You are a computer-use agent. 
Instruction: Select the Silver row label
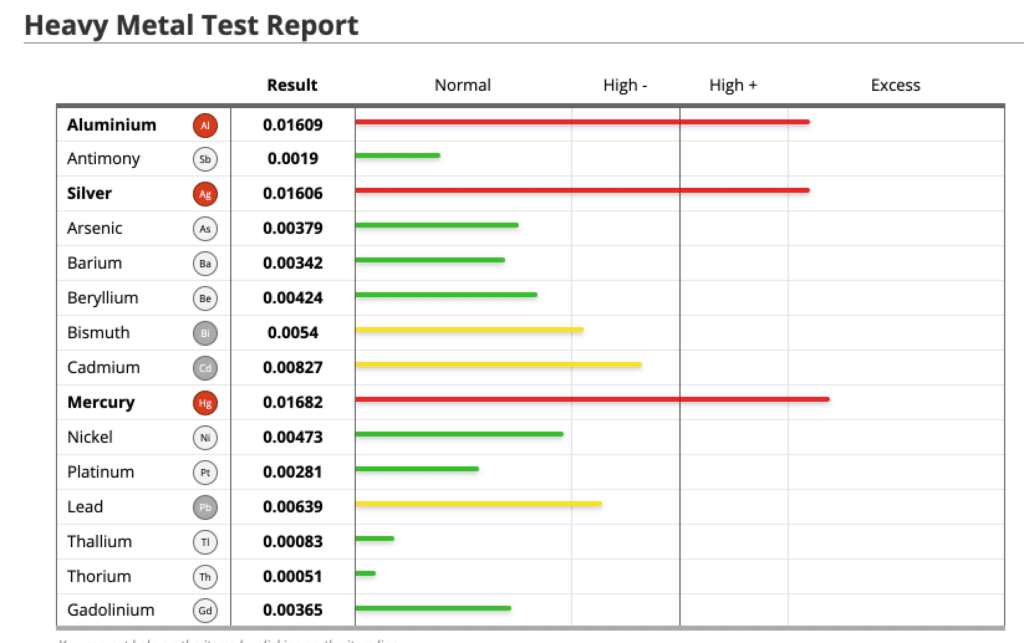89,193
